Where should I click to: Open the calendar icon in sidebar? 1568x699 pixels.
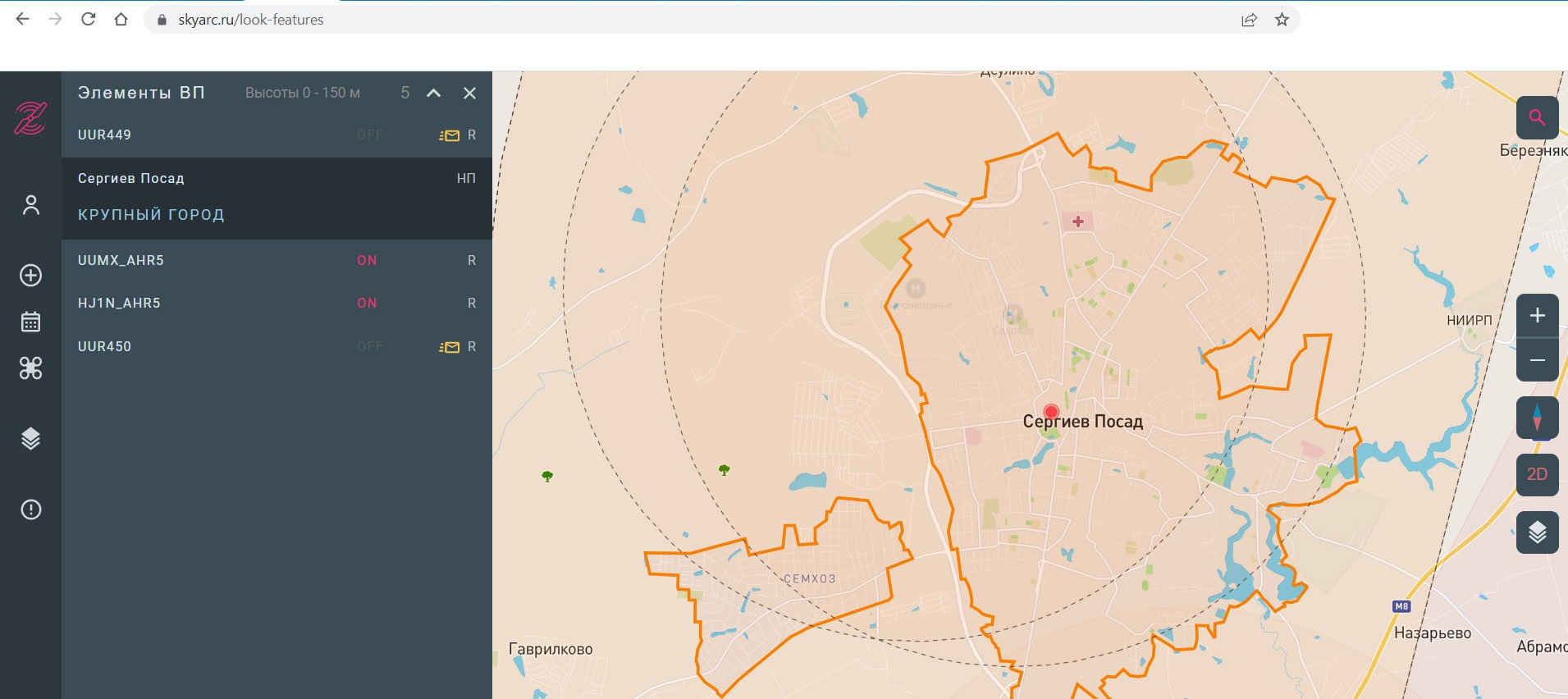[x=31, y=322]
